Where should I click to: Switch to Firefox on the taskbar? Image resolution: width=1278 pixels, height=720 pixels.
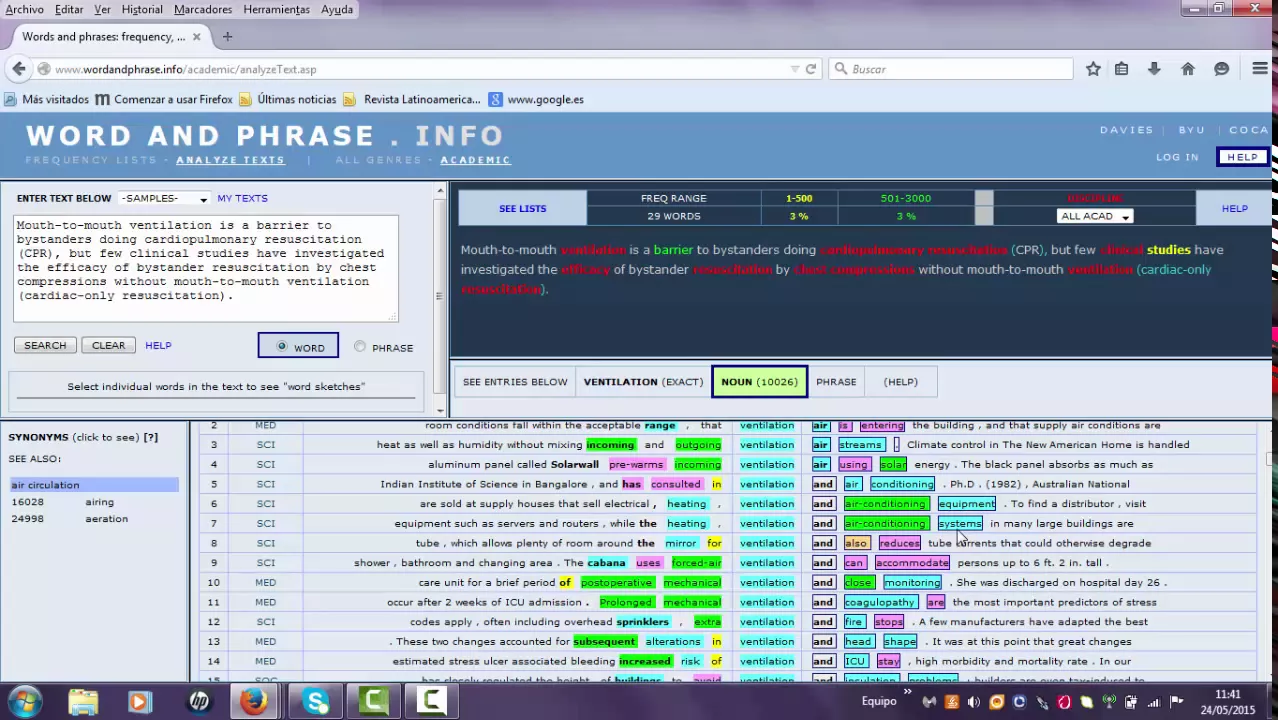click(x=254, y=701)
